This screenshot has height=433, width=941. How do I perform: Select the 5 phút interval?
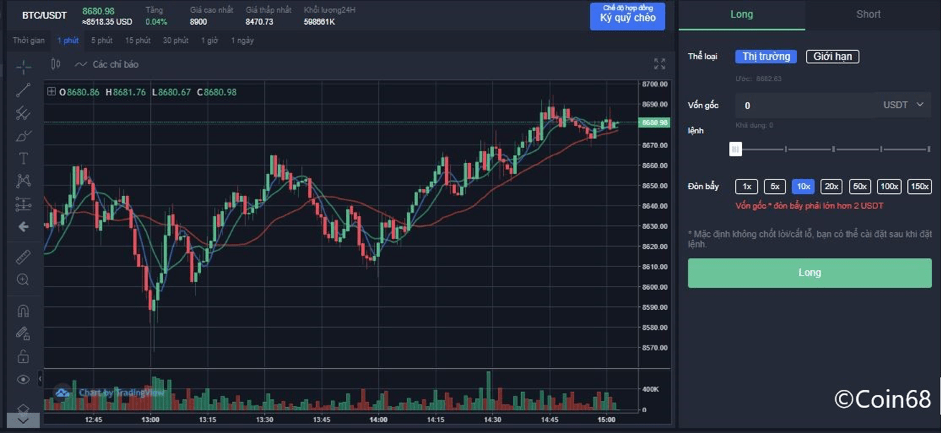click(101, 40)
